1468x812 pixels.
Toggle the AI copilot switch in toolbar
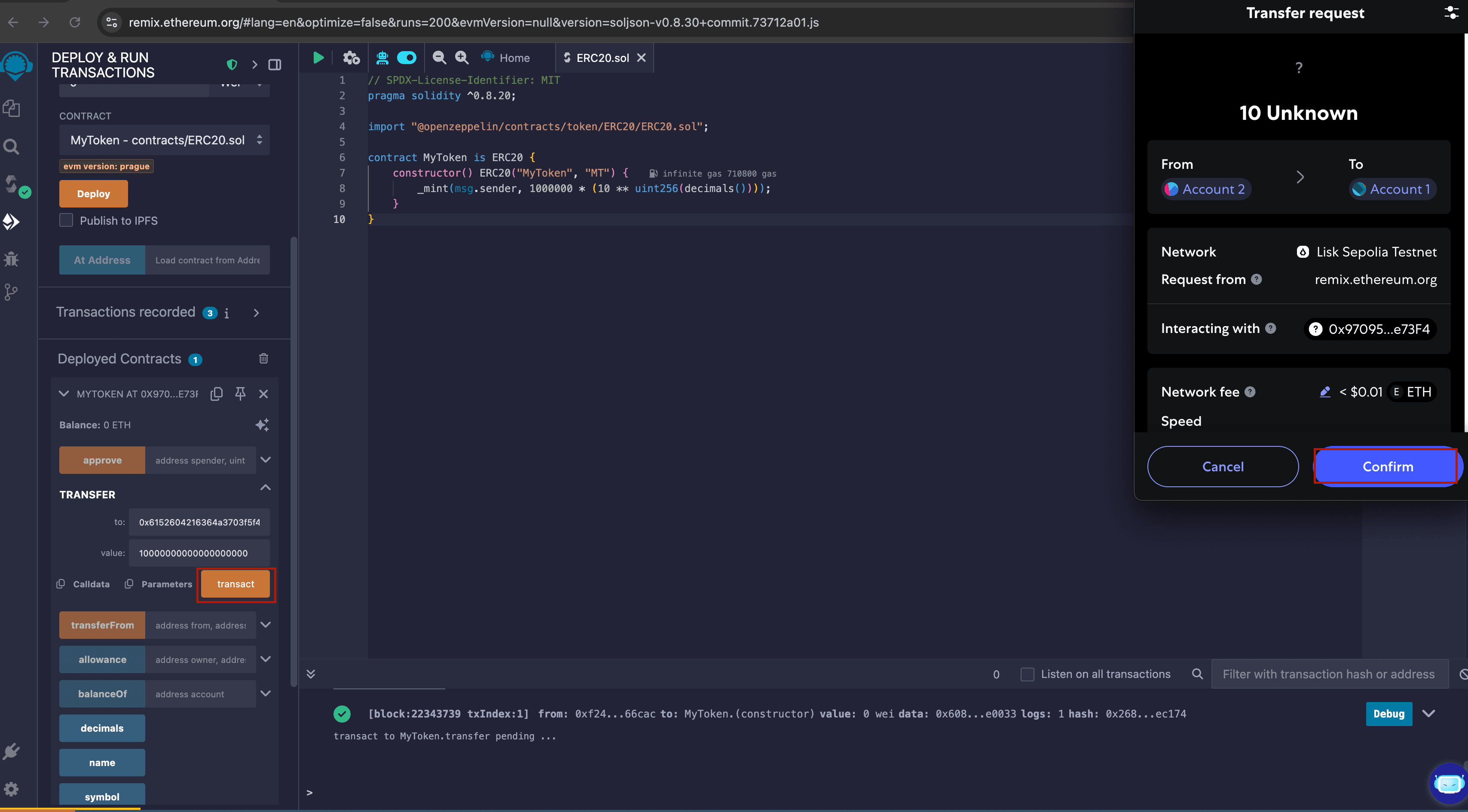(407, 58)
